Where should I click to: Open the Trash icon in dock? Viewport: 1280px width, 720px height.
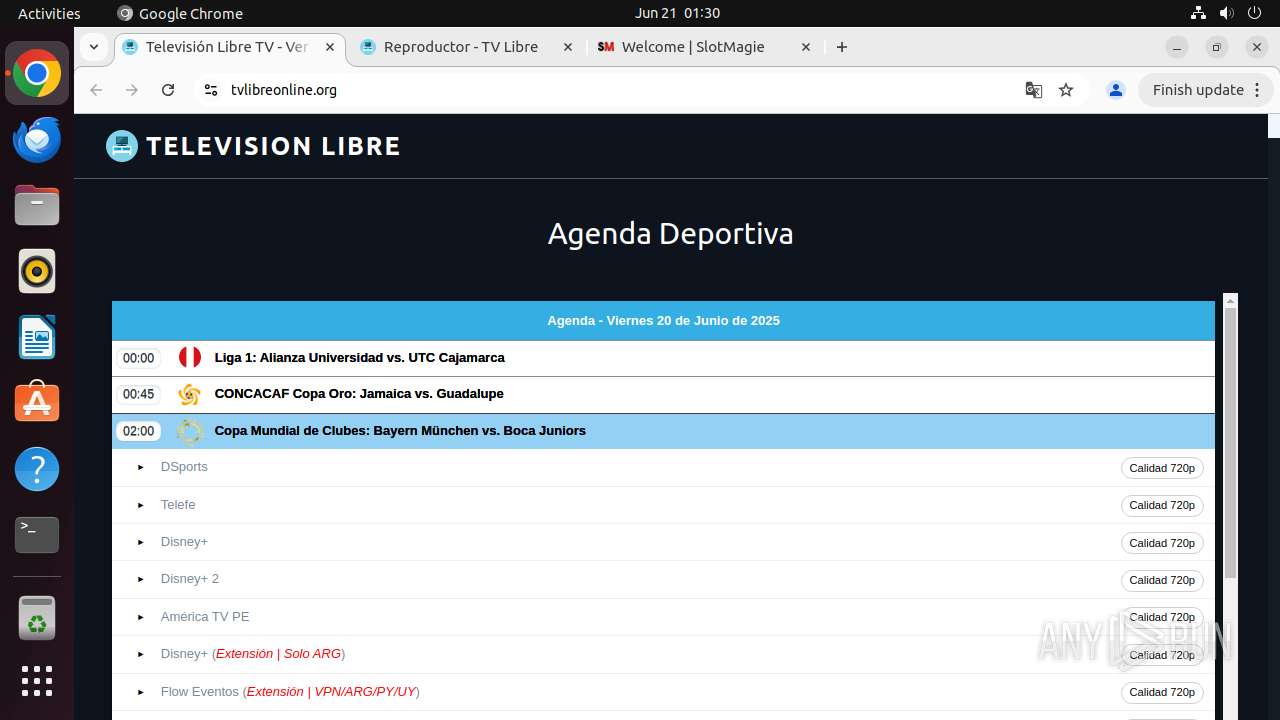37,618
